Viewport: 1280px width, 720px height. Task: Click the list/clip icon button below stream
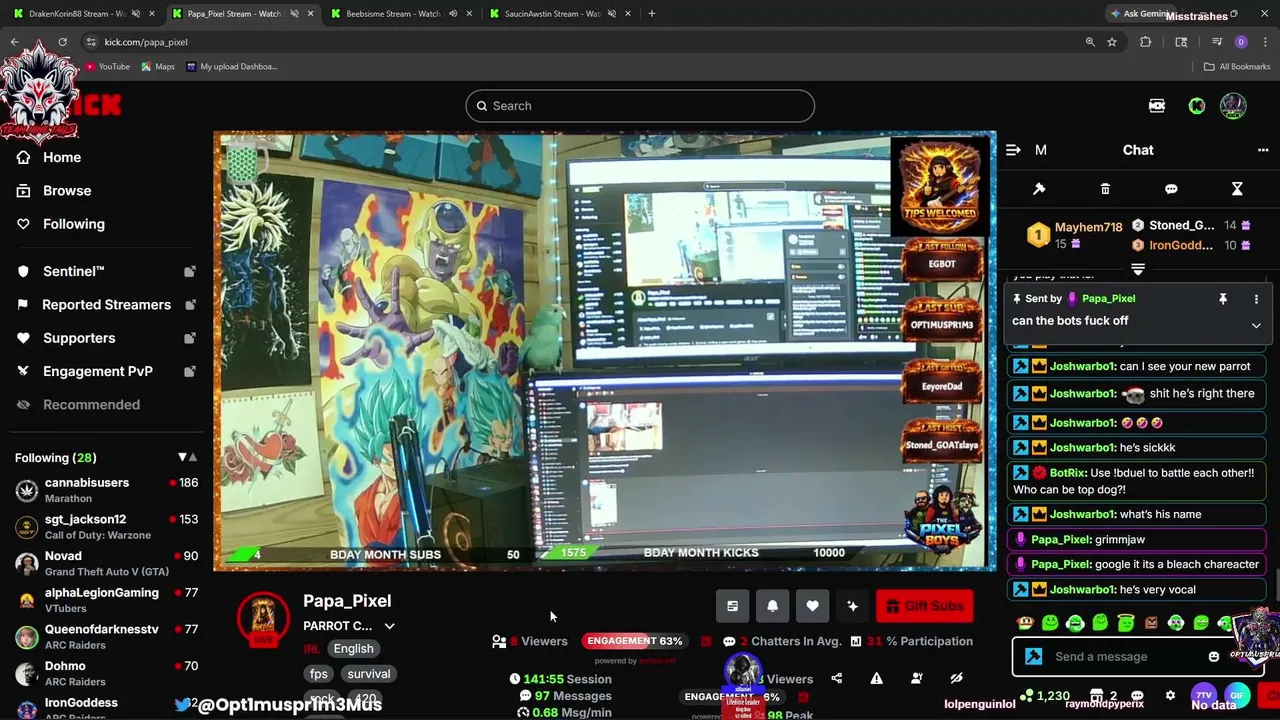pyautogui.click(x=732, y=606)
